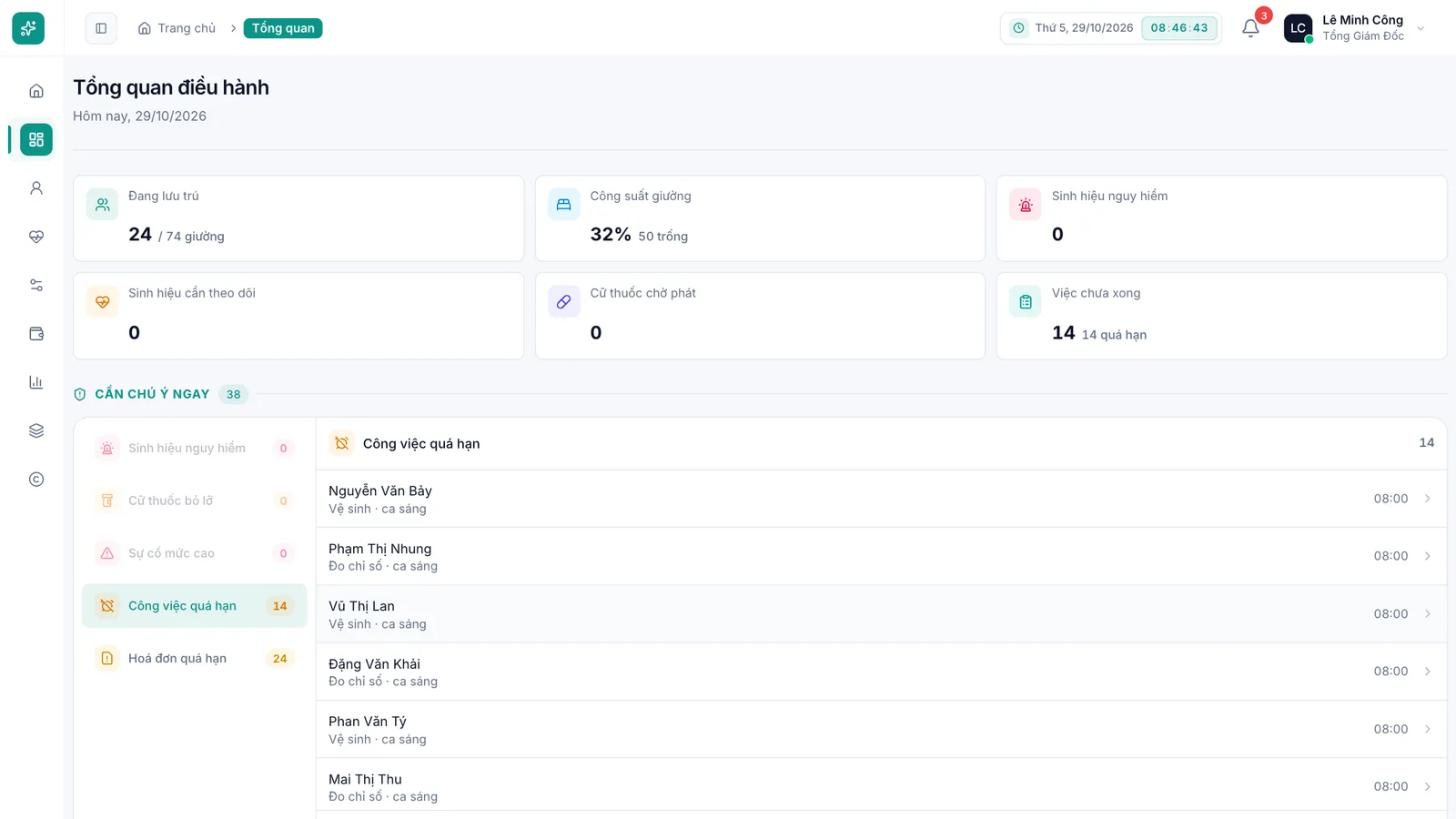Click the LC user avatar
This screenshot has height=819, width=1456.
[x=1298, y=28]
